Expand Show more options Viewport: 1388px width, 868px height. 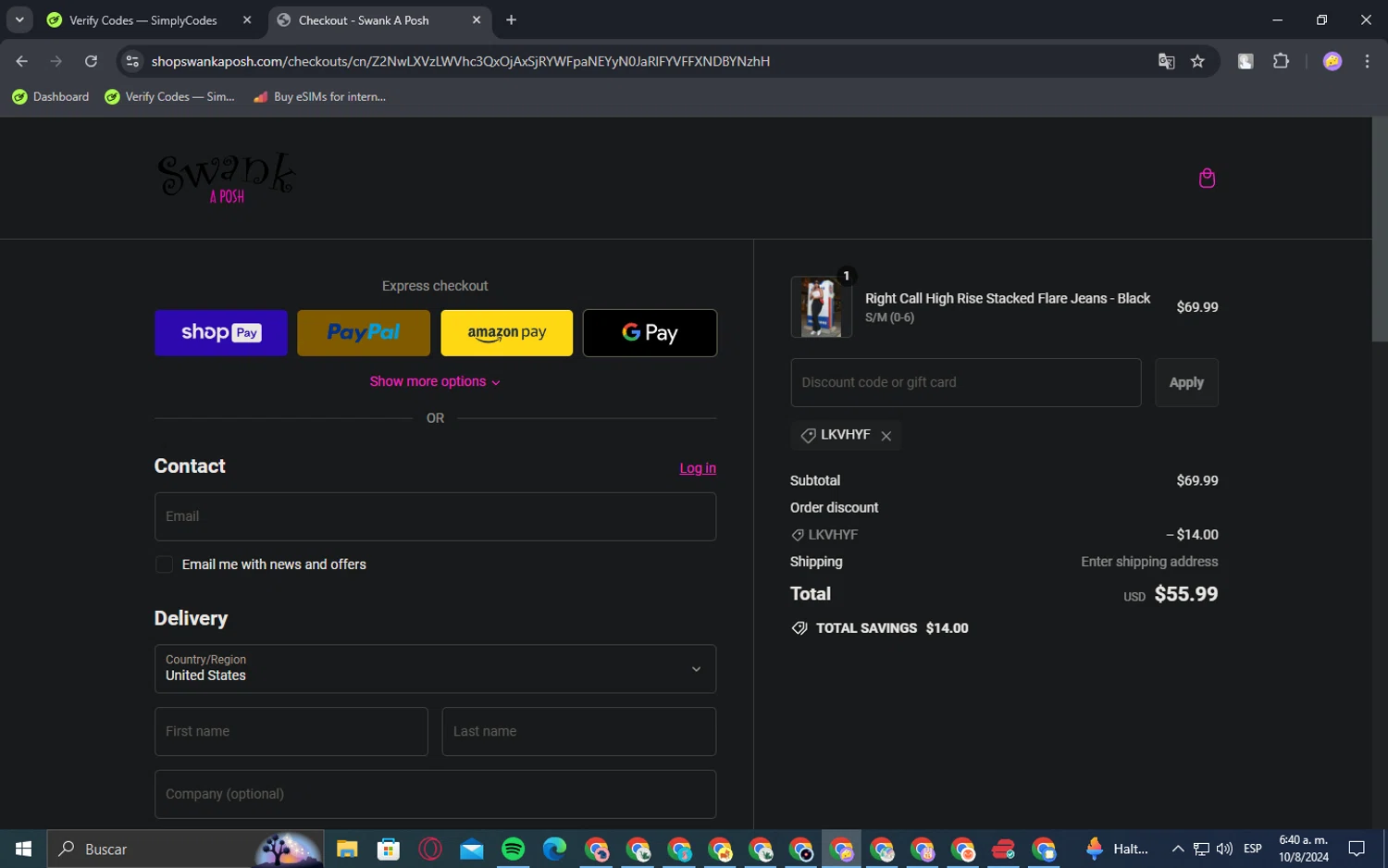point(435,381)
